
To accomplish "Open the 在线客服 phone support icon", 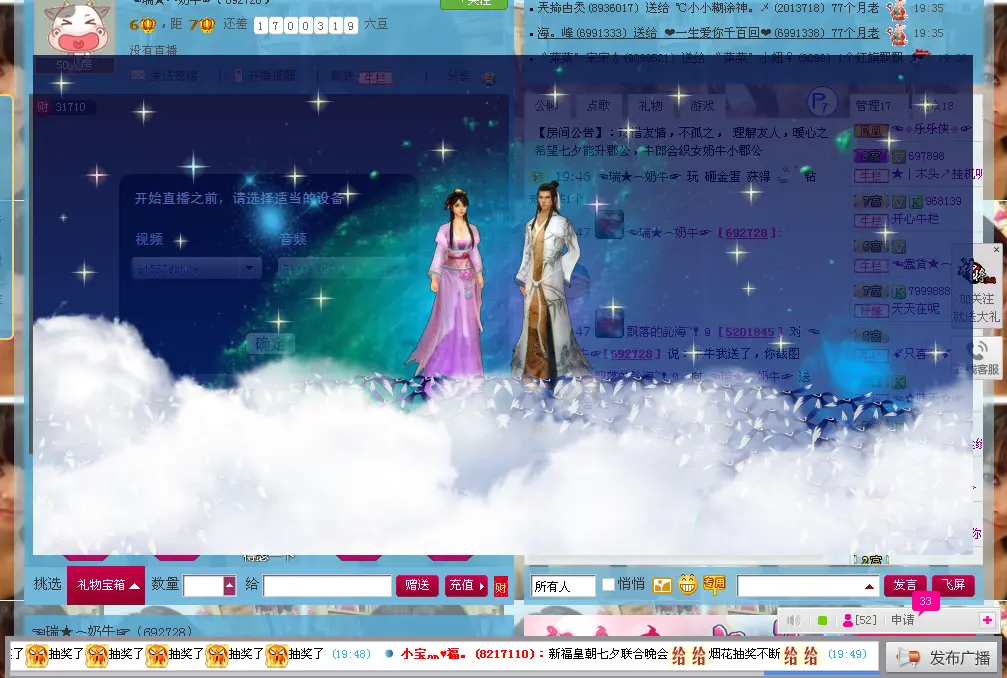I will coord(978,358).
